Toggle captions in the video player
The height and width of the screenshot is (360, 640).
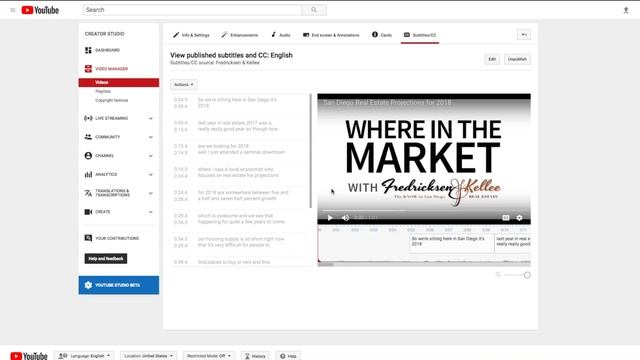click(506, 218)
